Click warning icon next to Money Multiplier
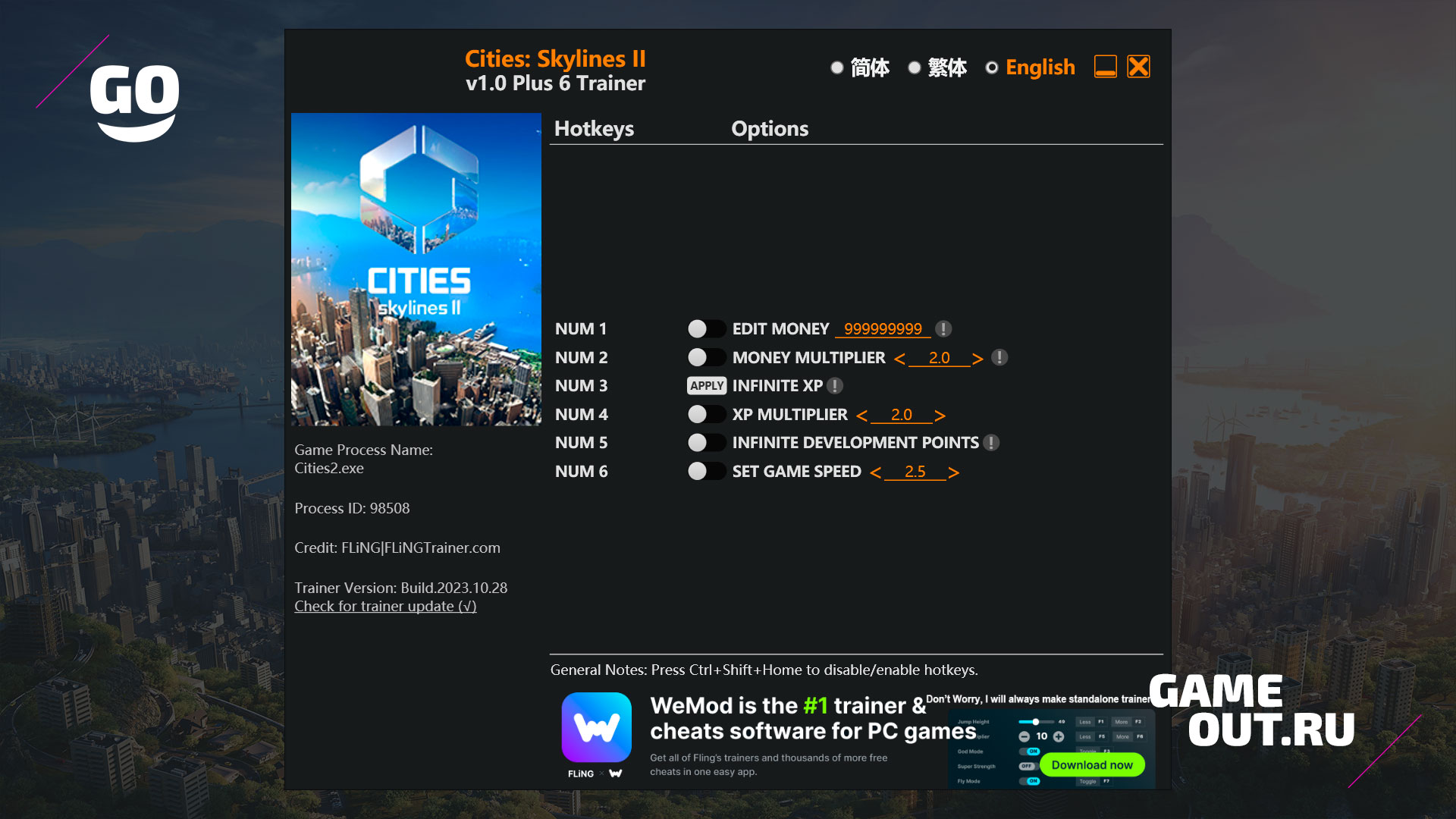 pyautogui.click(x=1001, y=357)
